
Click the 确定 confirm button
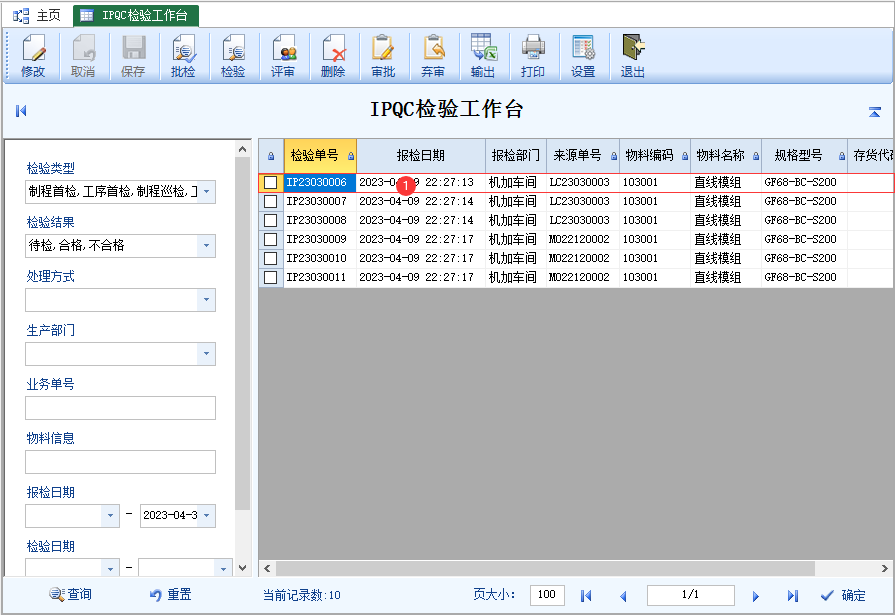point(843,596)
